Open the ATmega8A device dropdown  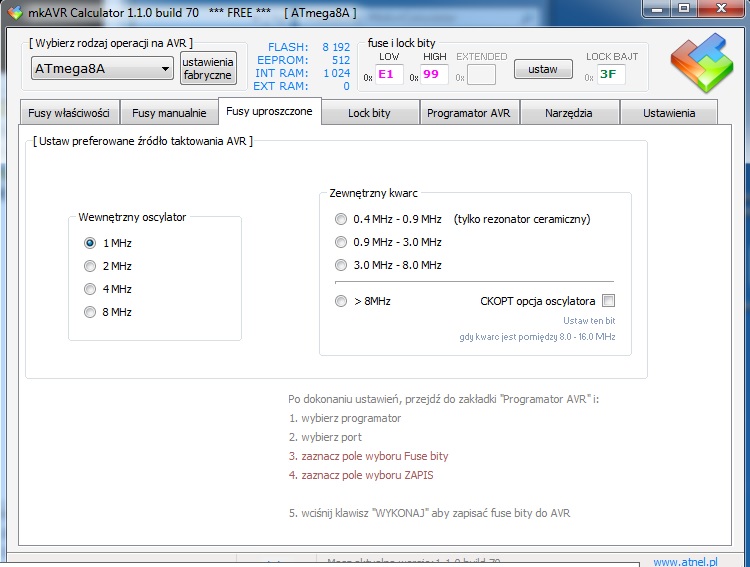pos(102,68)
